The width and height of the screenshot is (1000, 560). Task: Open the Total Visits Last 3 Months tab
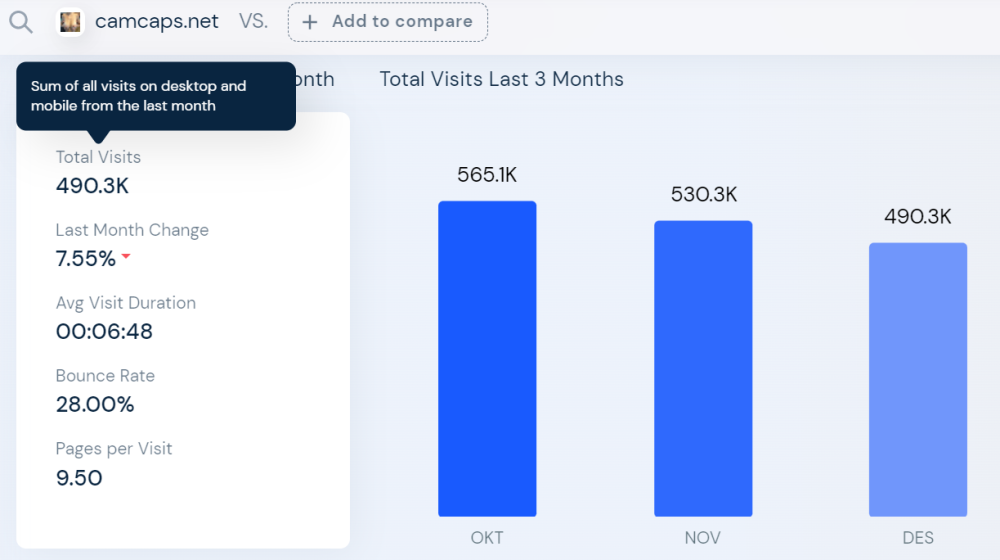click(501, 79)
